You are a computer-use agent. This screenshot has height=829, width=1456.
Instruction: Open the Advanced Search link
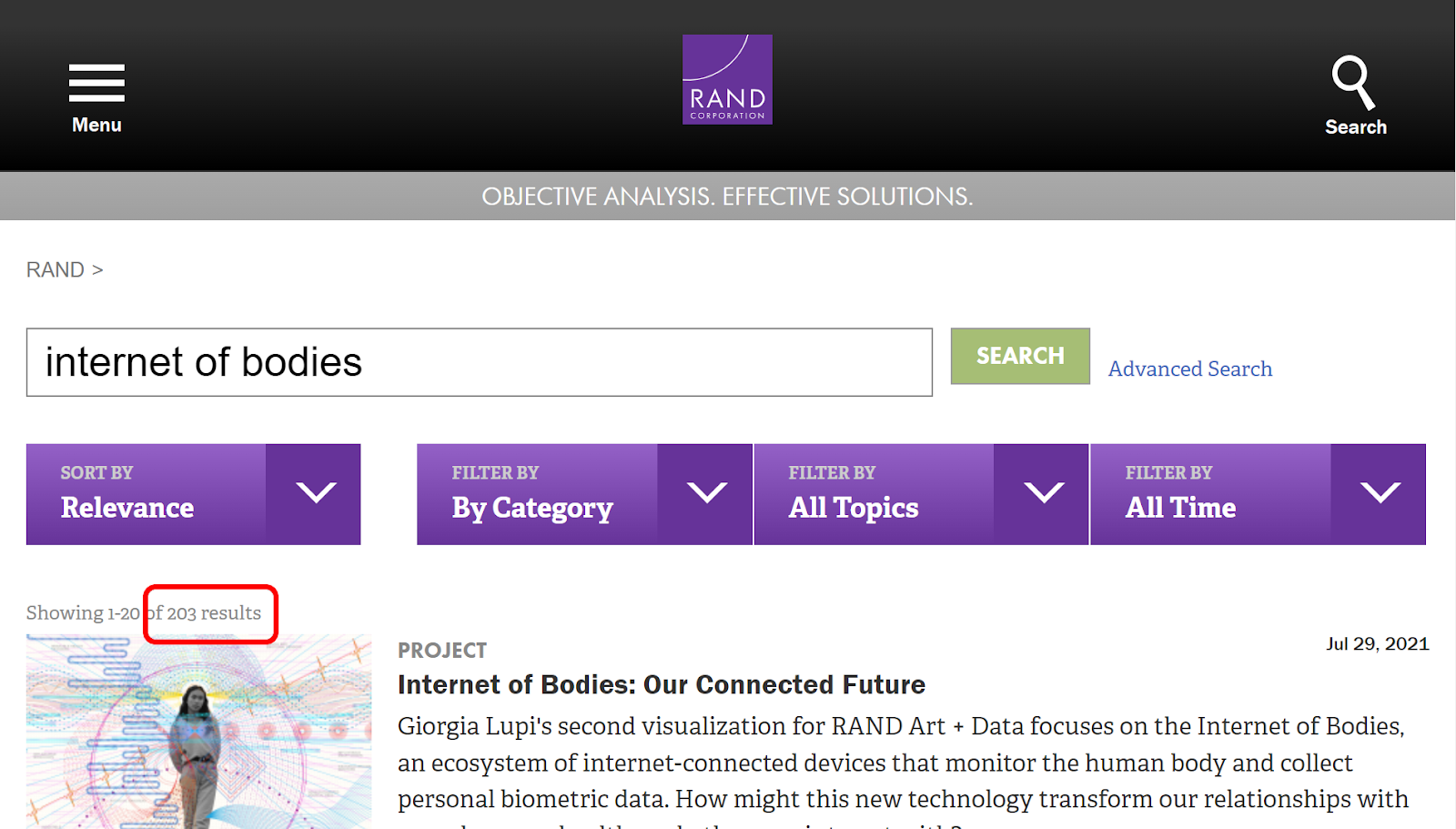point(1189,369)
